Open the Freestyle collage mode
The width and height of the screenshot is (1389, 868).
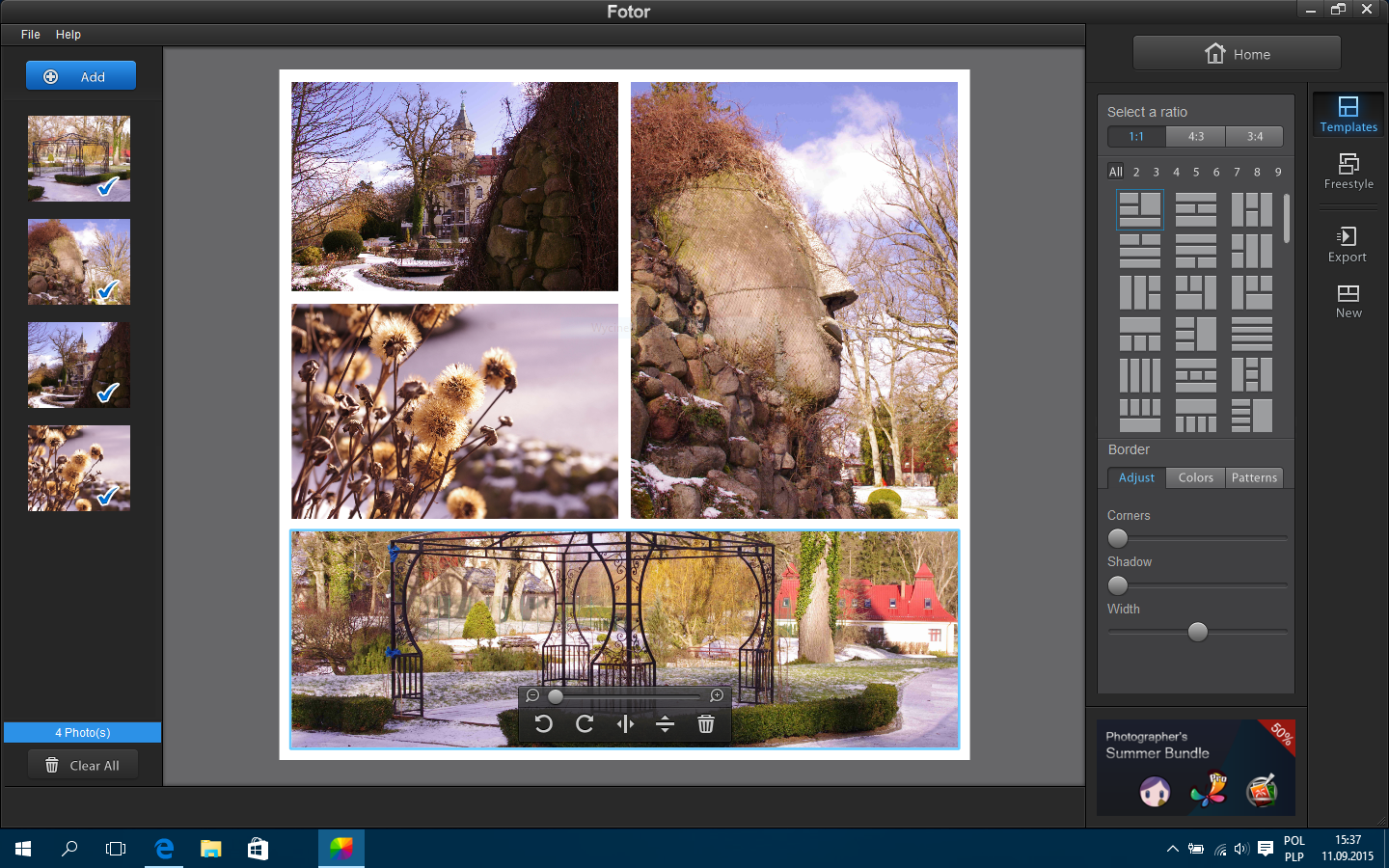[x=1348, y=172]
